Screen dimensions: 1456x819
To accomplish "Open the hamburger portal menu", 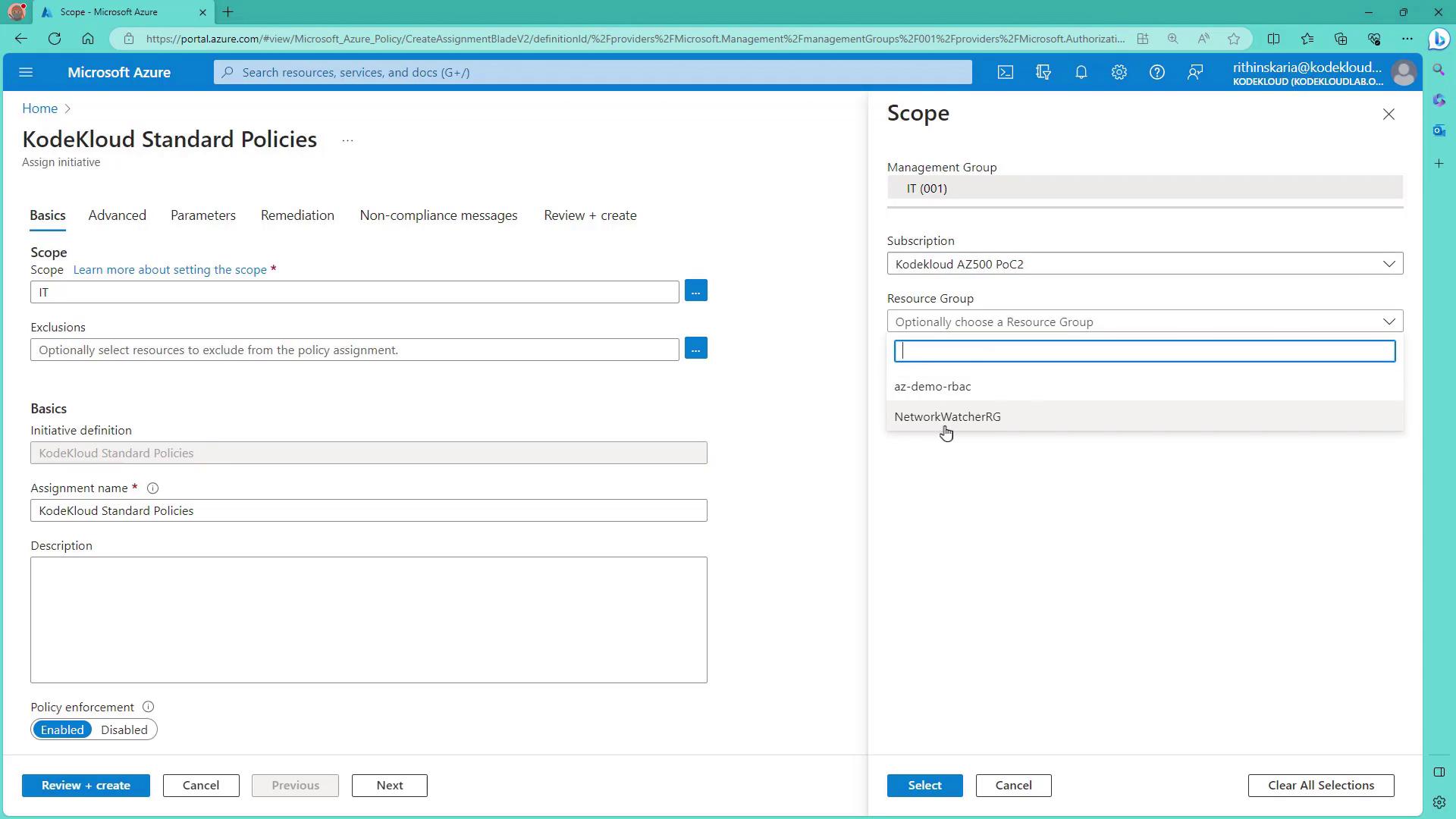I will pyautogui.click(x=26, y=72).
